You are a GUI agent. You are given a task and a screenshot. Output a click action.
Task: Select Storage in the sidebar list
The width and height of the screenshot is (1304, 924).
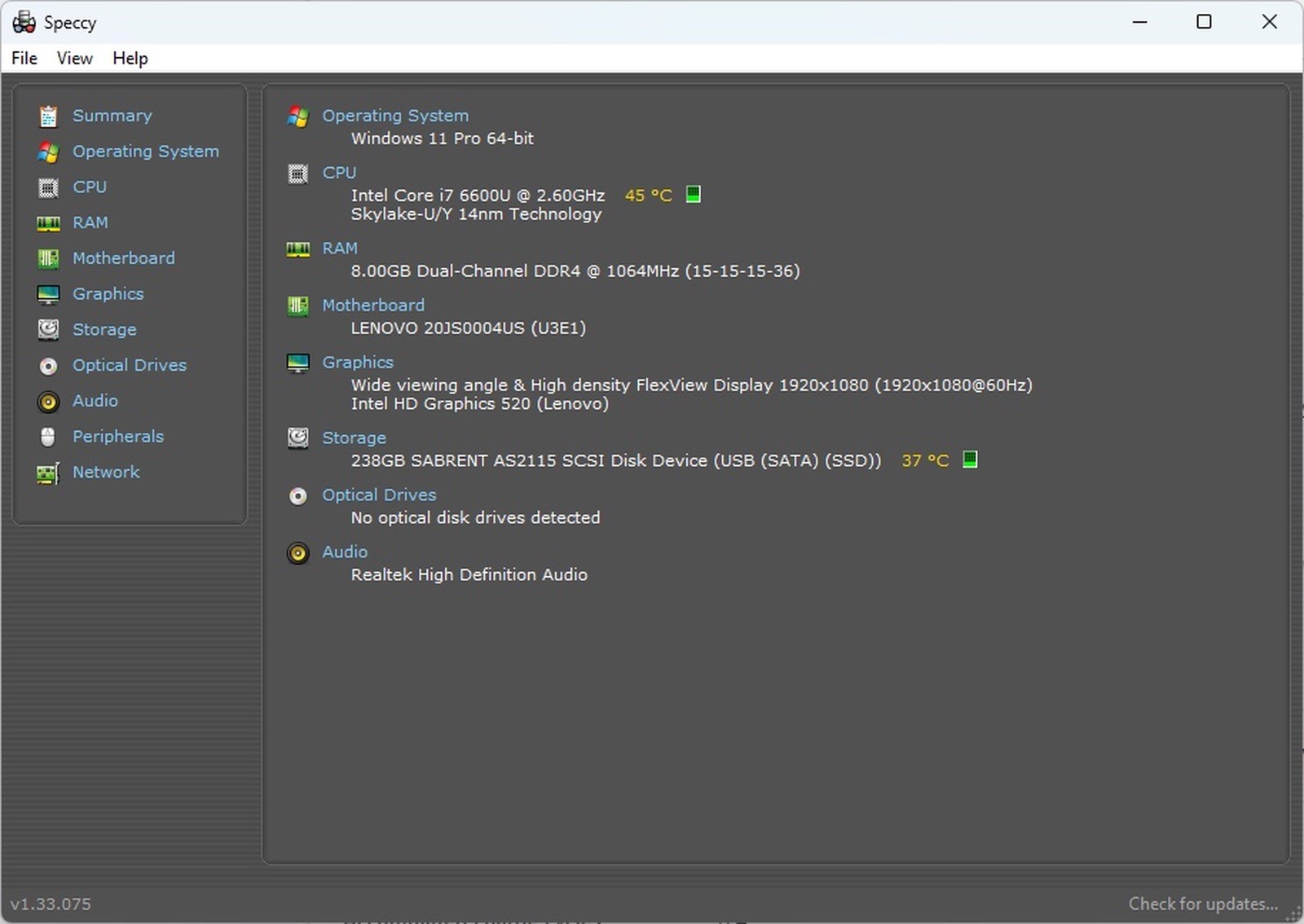[104, 329]
